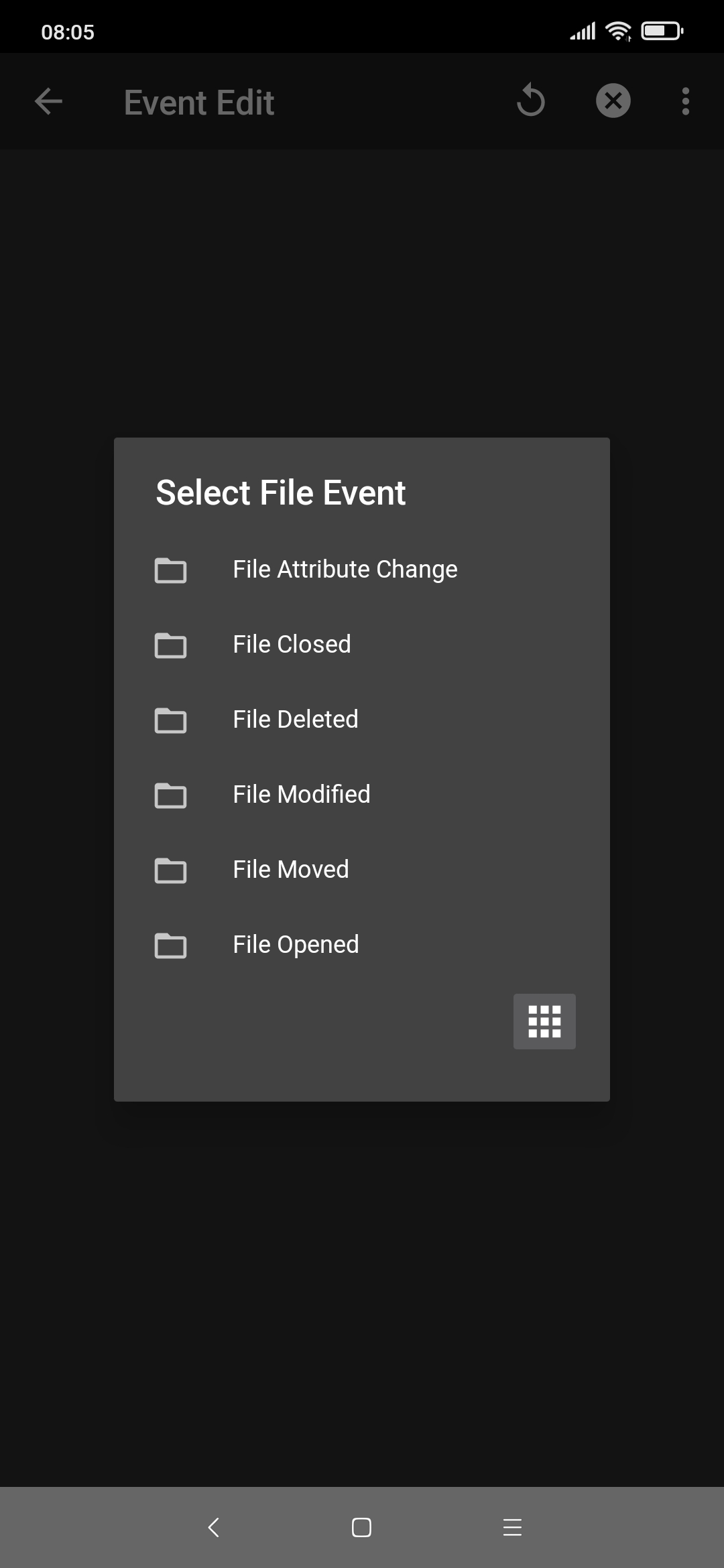This screenshot has width=724, height=1568.
Task: Choose the File Closed event
Action: click(292, 645)
